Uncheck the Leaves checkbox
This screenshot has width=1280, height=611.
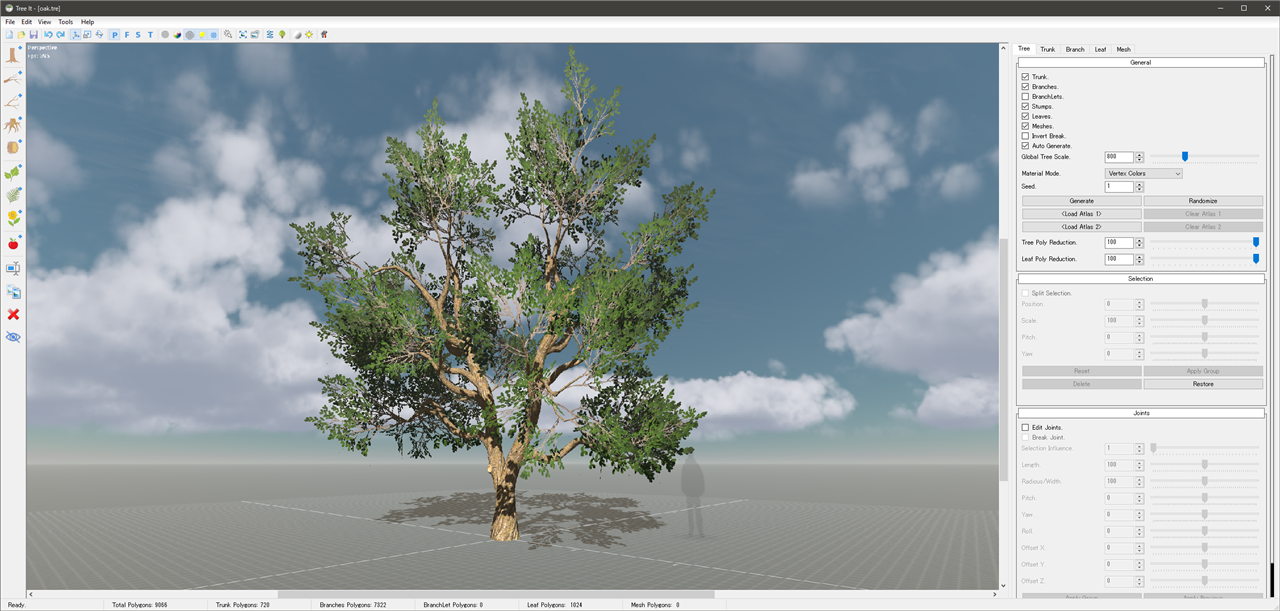1025,116
